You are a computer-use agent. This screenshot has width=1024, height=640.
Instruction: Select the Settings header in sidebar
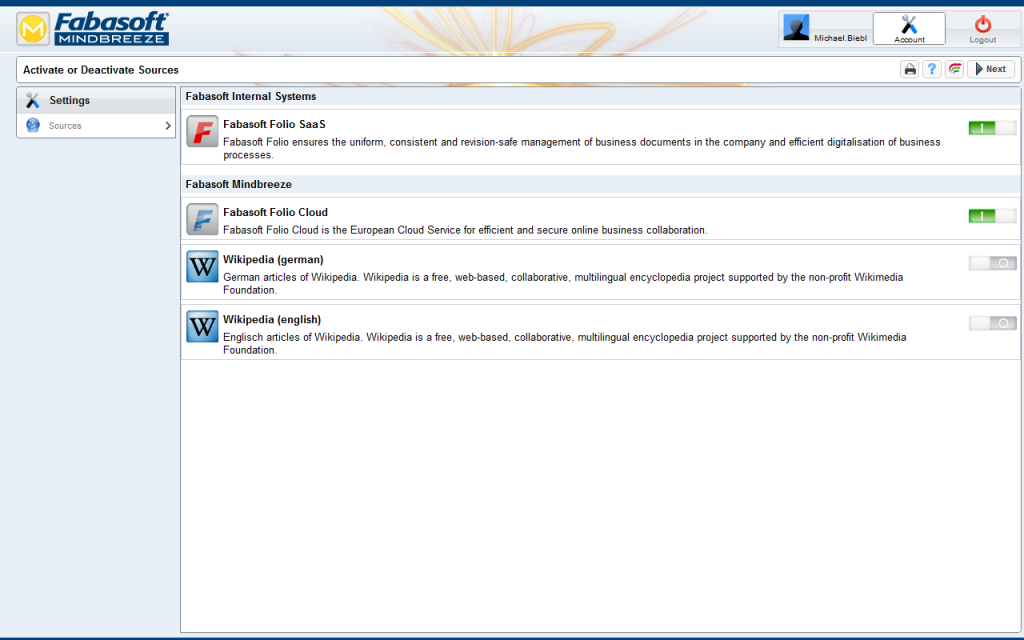pyautogui.click(x=96, y=101)
